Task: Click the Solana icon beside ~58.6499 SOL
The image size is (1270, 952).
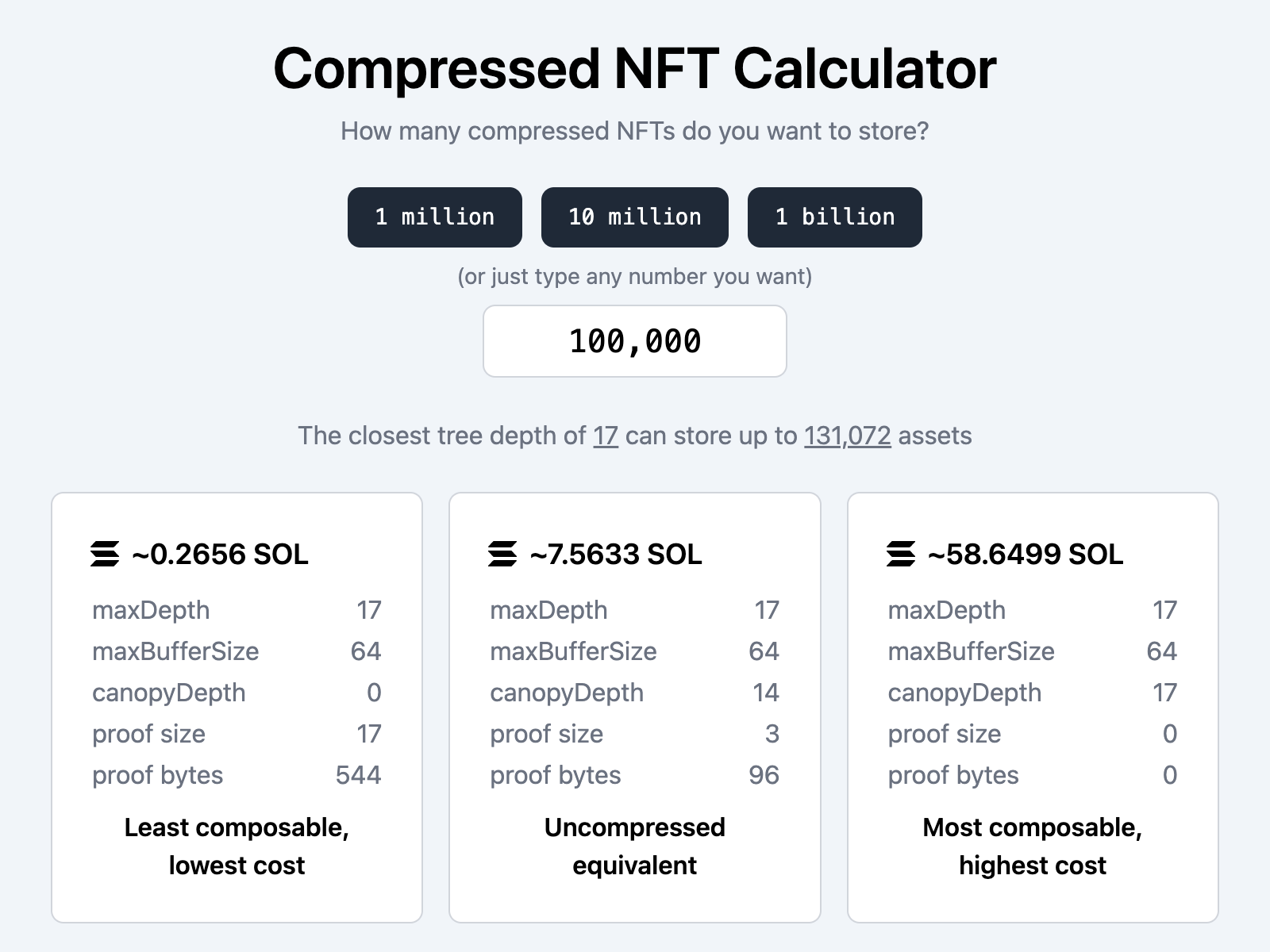Action: tap(901, 554)
